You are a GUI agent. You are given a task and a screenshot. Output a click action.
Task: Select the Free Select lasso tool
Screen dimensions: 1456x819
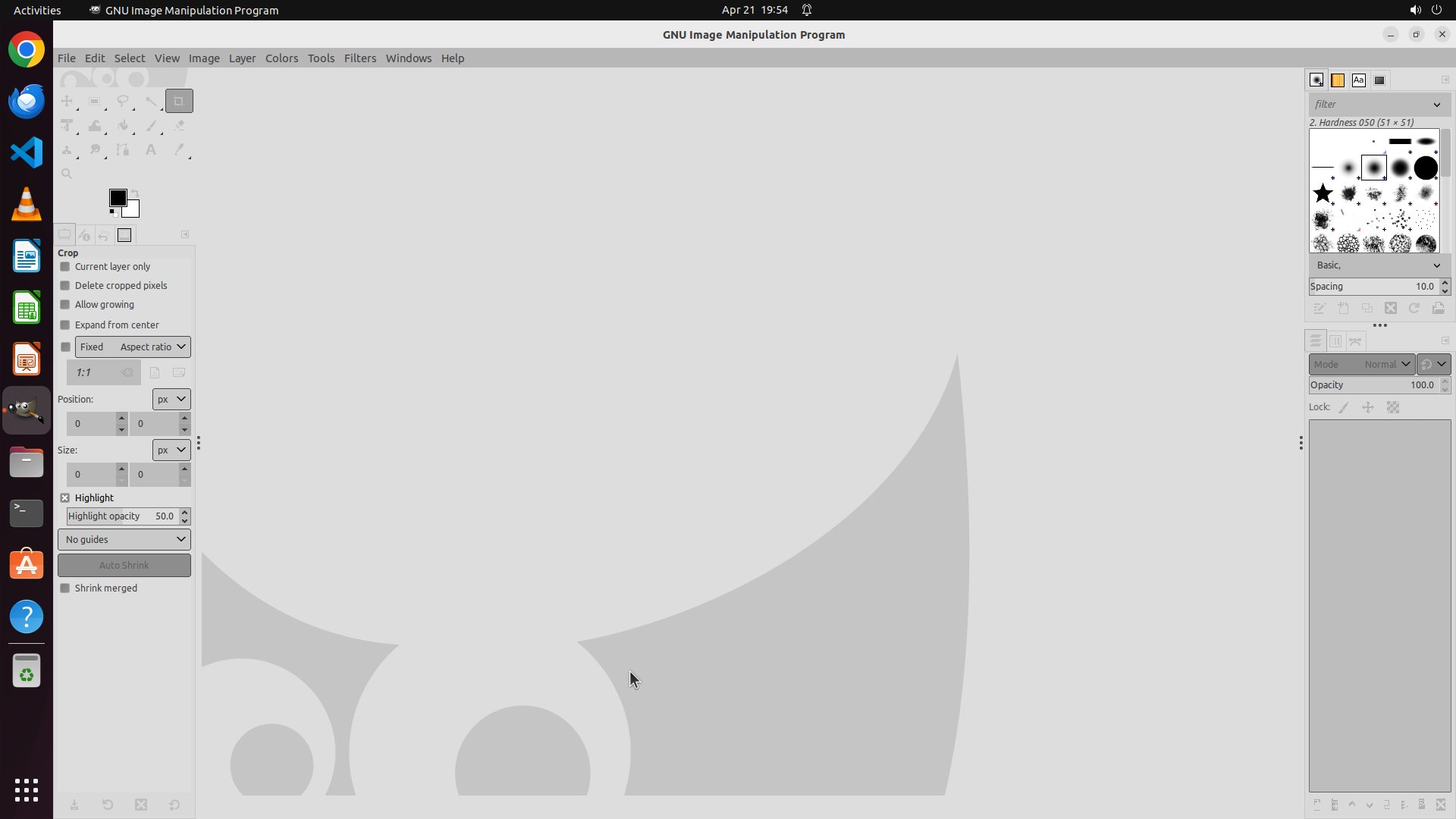tap(122, 101)
